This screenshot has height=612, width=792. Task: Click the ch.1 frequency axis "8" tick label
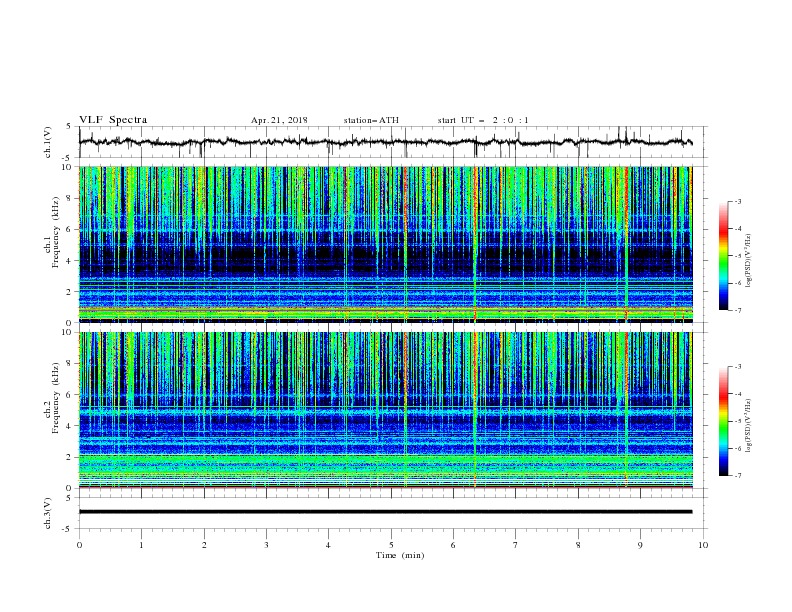(x=70, y=198)
